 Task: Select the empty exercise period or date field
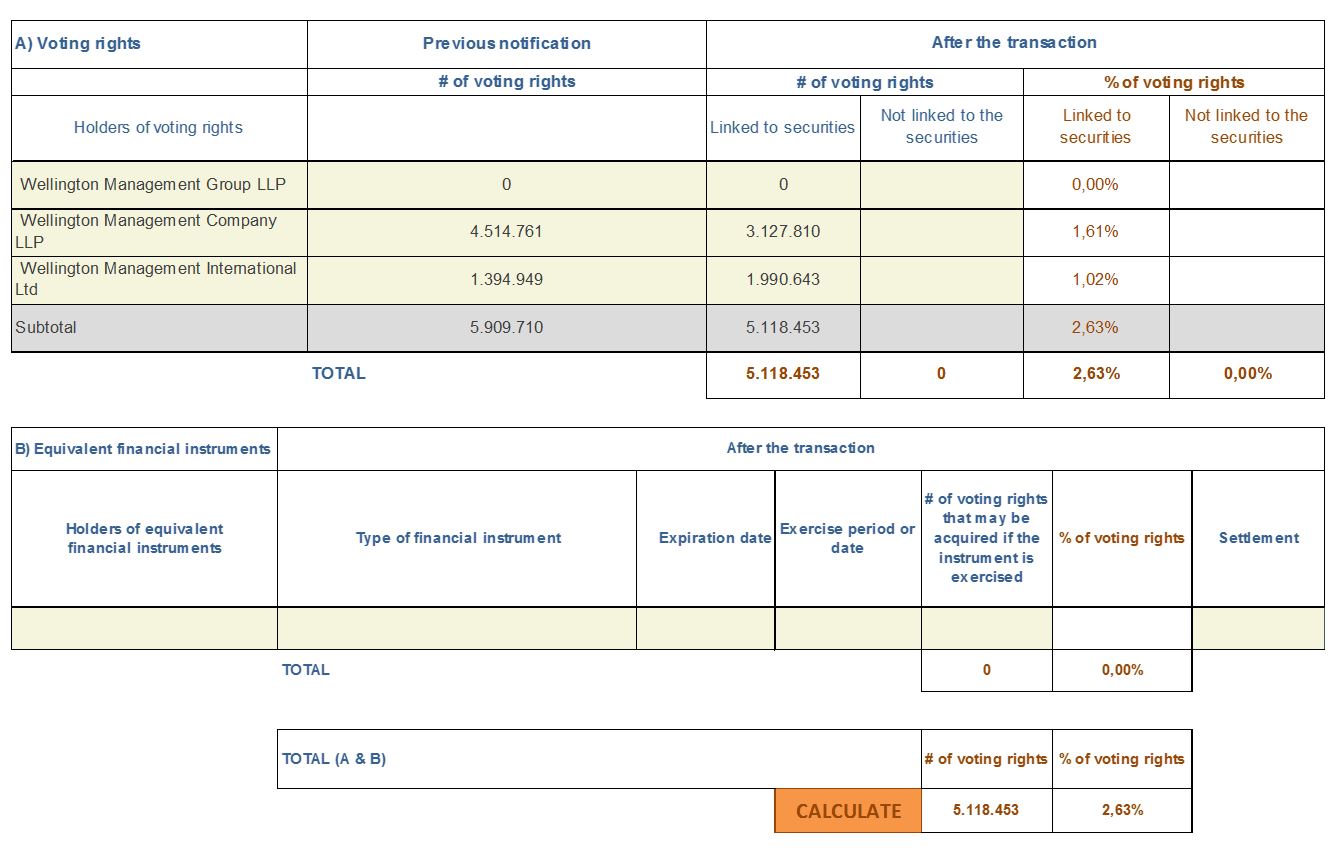click(848, 628)
